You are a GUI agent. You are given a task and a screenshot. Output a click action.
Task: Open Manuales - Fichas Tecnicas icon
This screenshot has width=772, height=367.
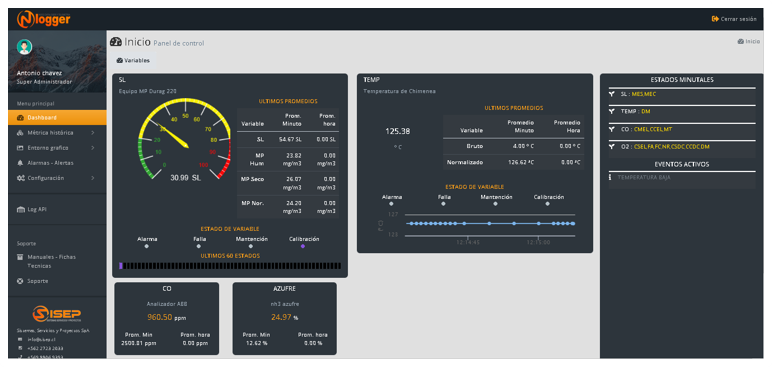point(21,257)
